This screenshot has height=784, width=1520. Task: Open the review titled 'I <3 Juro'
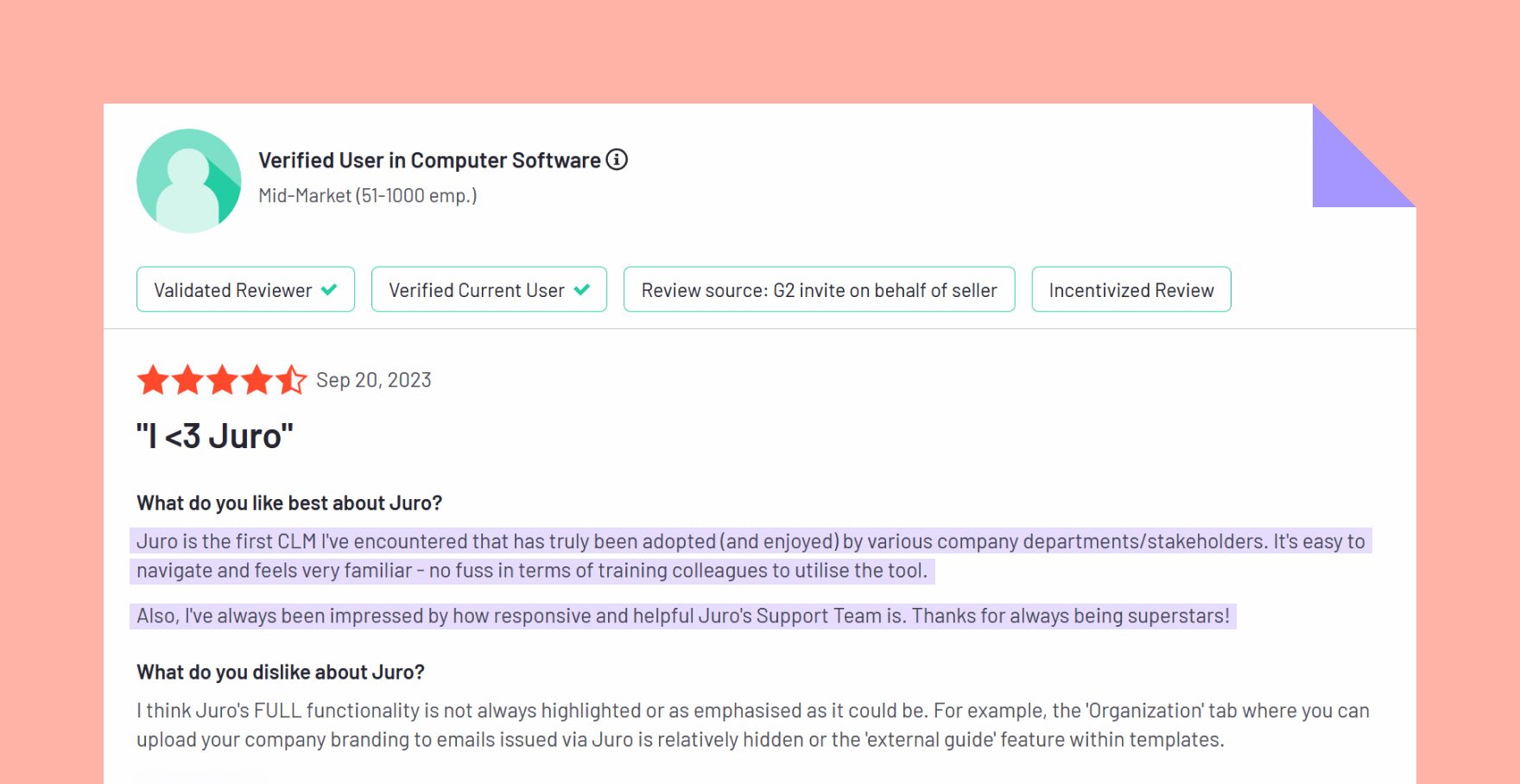(x=215, y=436)
